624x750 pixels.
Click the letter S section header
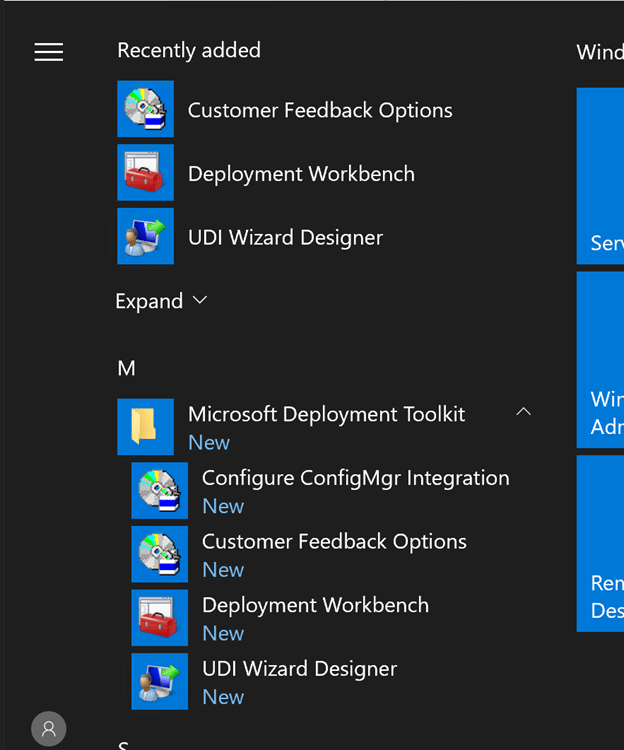(x=123, y=745)
